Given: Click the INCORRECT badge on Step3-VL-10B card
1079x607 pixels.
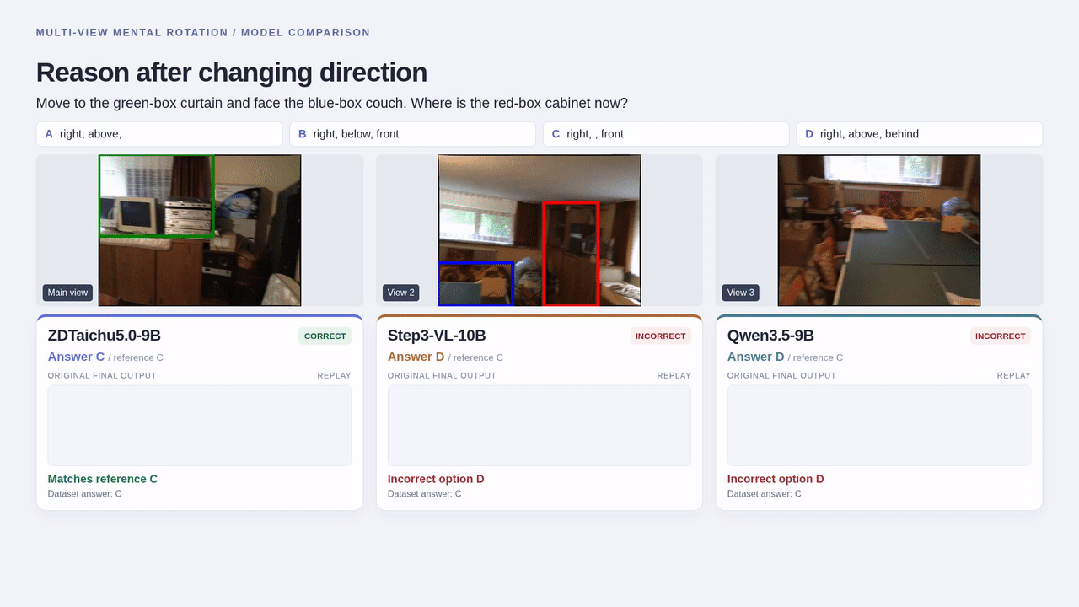Looking at the screenshot, I should pyautogui.click(x=661, y=336).
